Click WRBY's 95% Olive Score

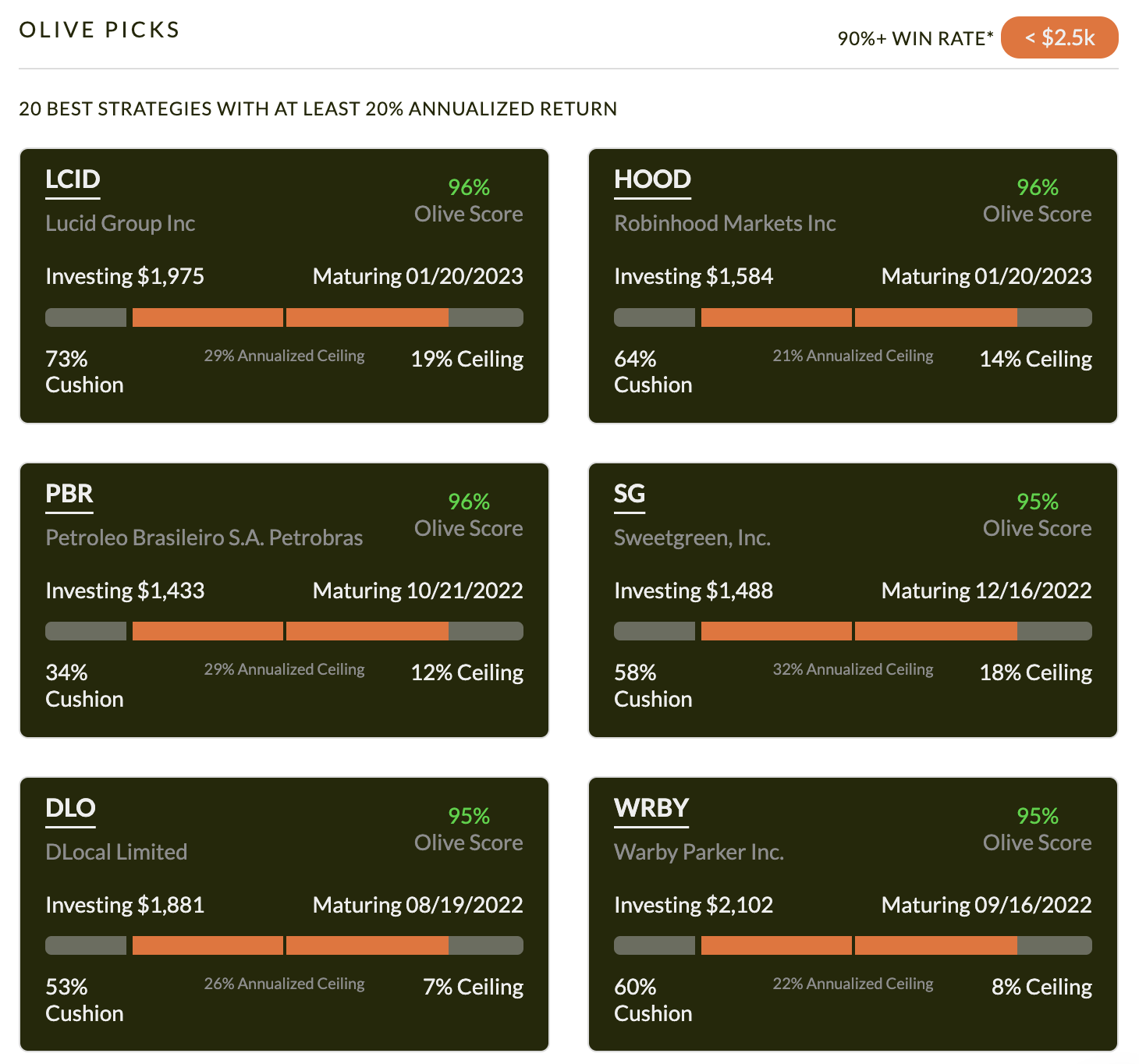[1038, 829]
